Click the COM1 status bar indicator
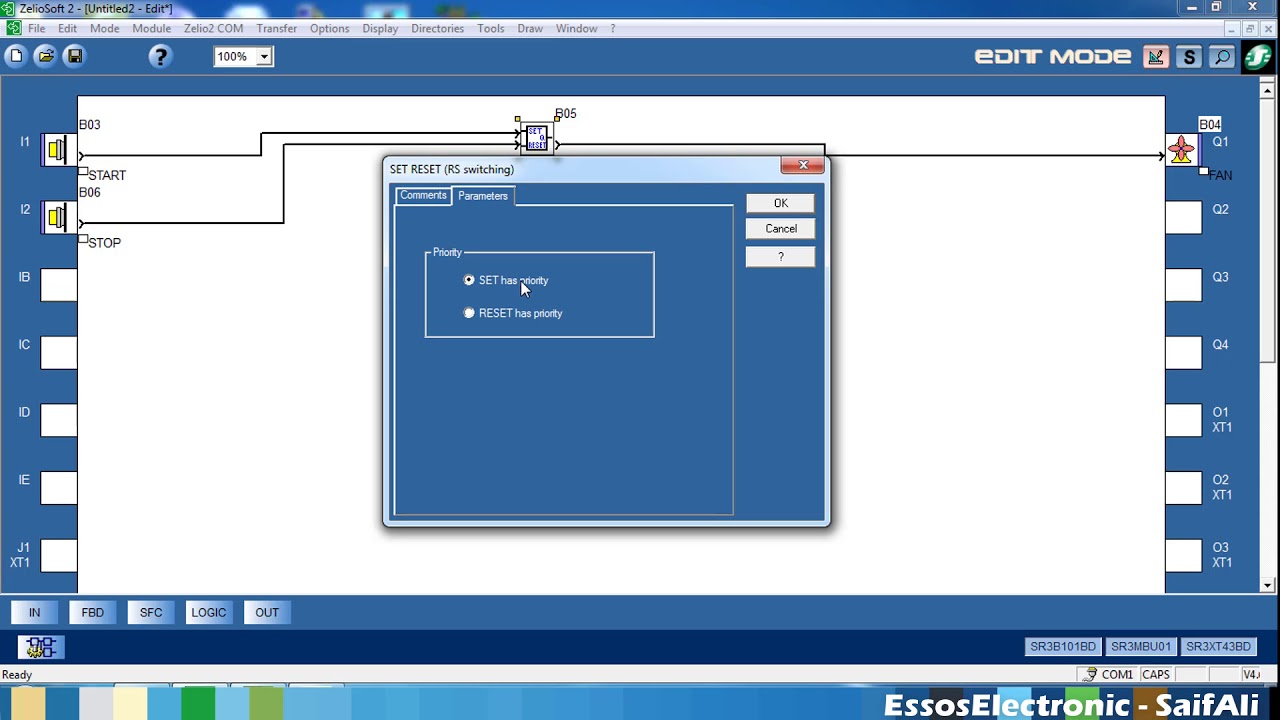The width and height of the screenshot is (1280, 720). pos(1109,675)
